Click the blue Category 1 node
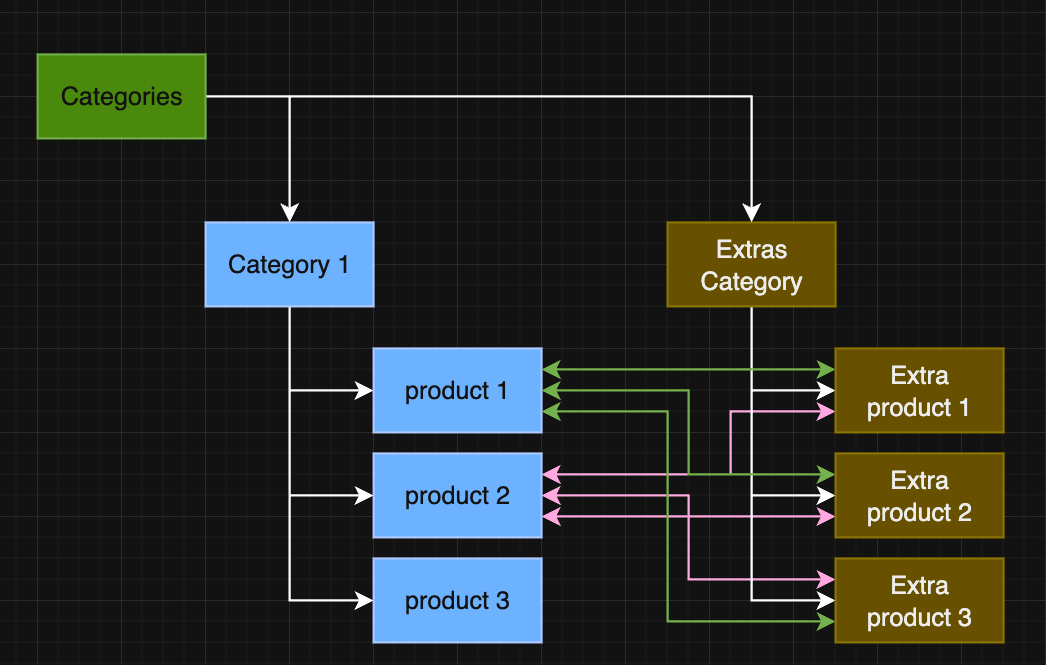The image size is (1046, 665). [x=289, y=264]
